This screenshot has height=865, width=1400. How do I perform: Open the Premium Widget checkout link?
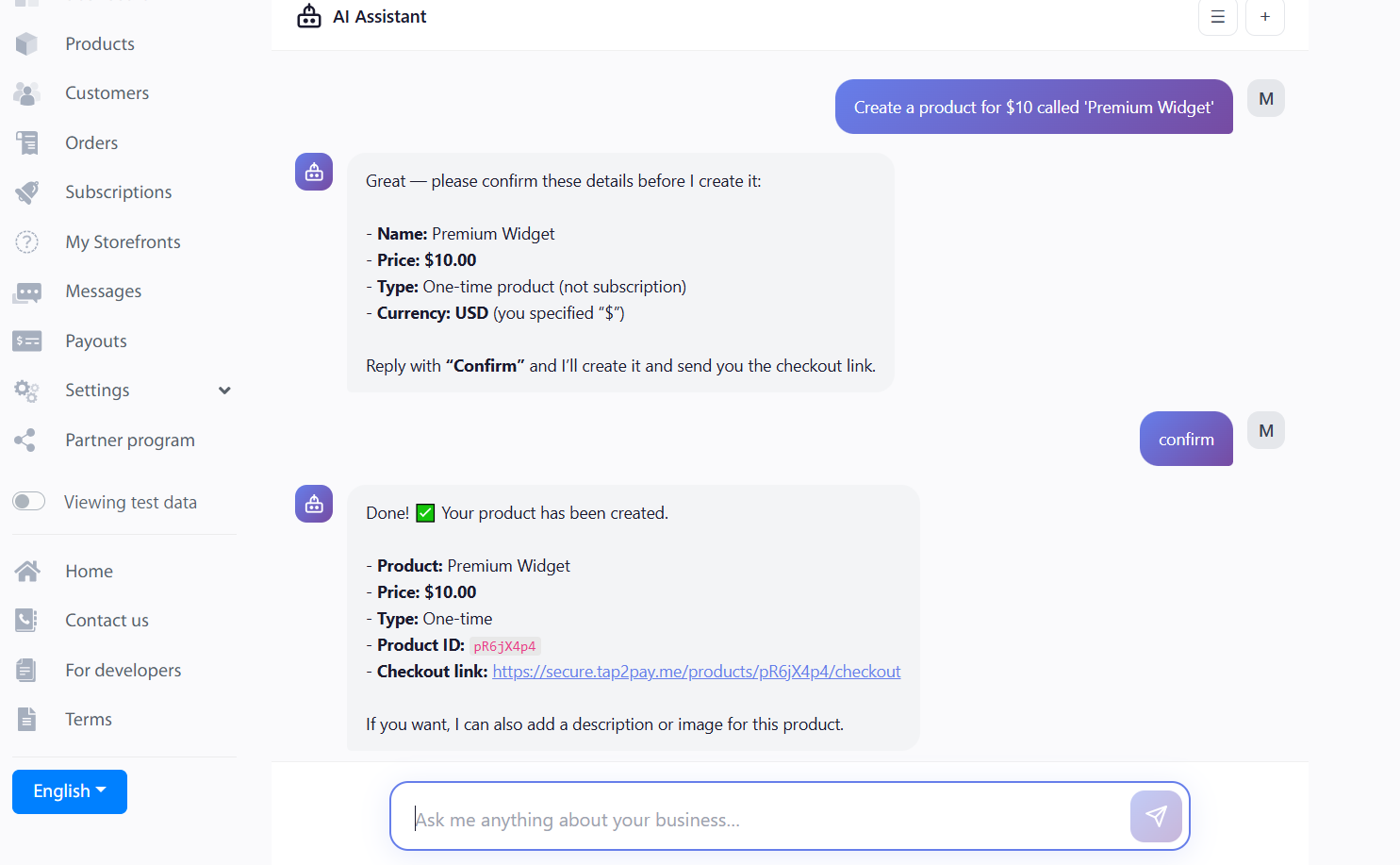coord(696,672)
